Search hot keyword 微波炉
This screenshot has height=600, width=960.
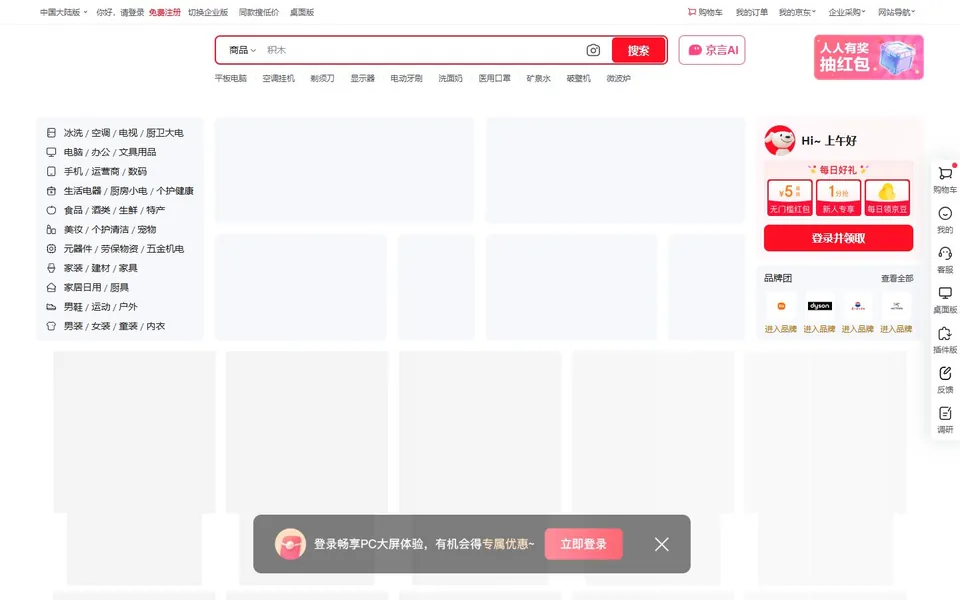point(618,78)
